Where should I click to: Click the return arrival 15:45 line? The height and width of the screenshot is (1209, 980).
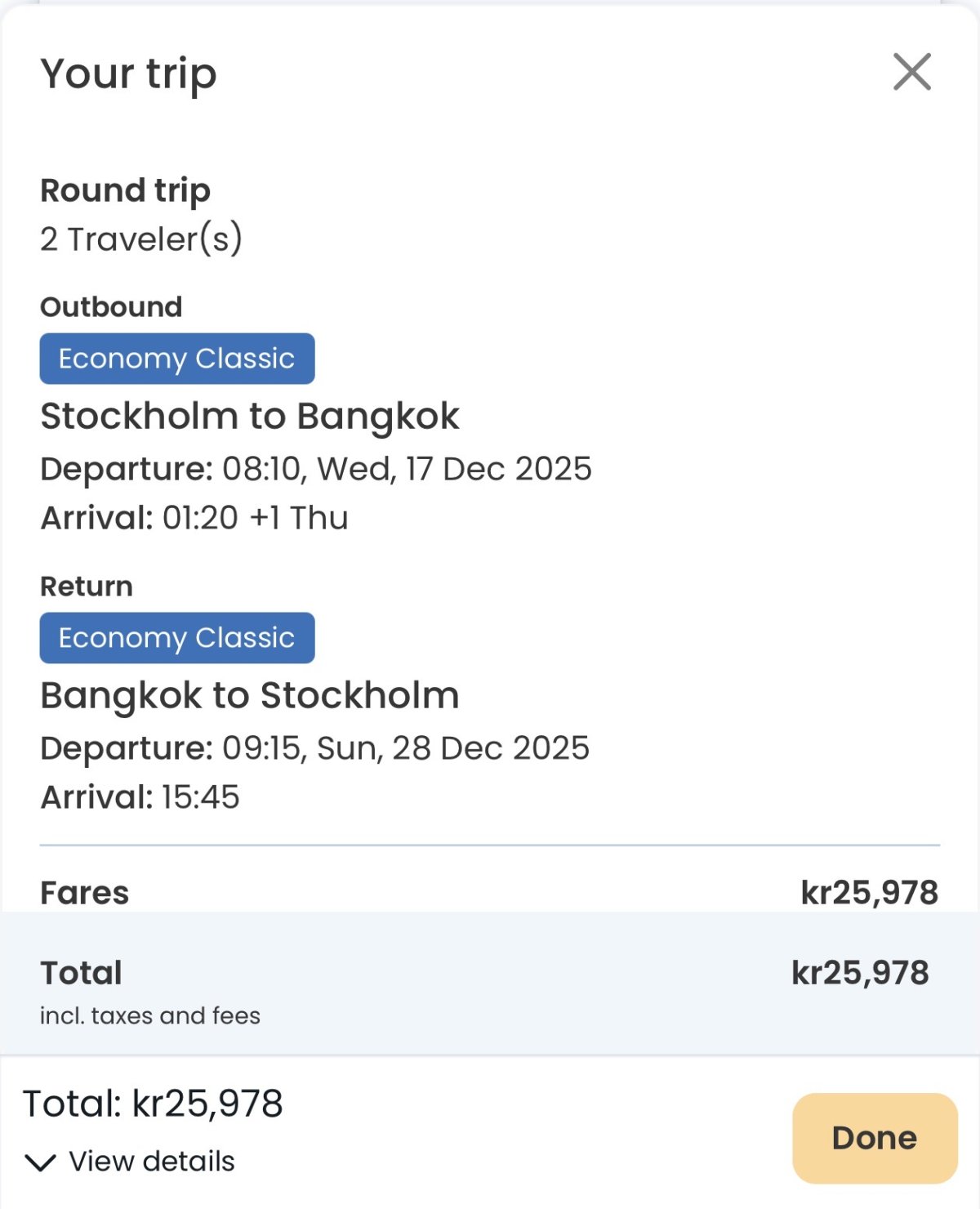[140, 797]
